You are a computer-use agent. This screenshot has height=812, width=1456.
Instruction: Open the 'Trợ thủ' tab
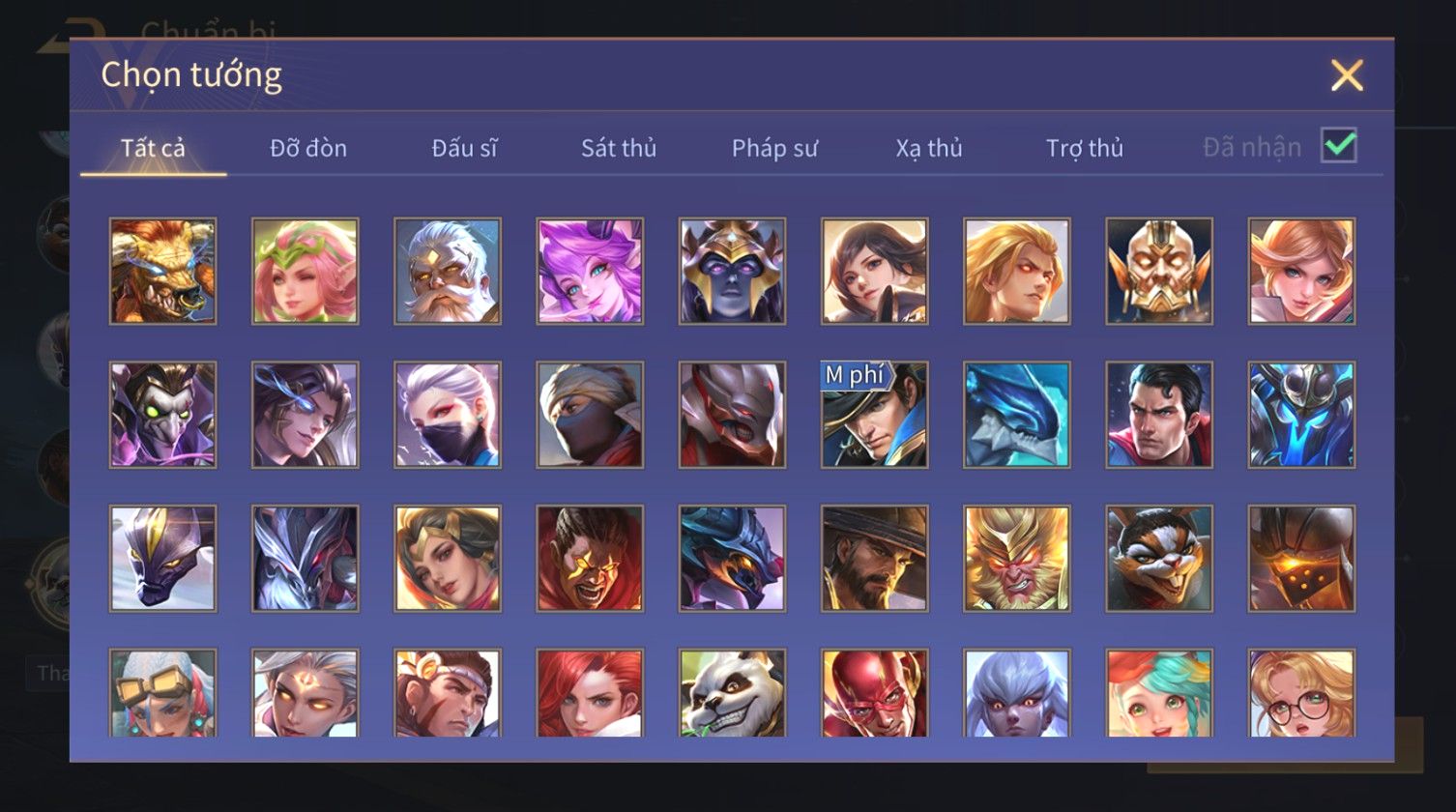[x=1085, y=148]
